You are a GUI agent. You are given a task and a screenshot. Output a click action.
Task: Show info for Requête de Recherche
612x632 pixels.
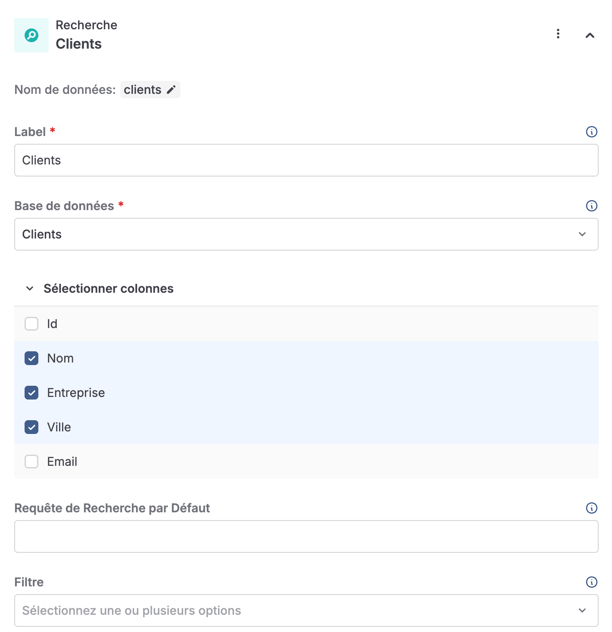click(591, 508)
